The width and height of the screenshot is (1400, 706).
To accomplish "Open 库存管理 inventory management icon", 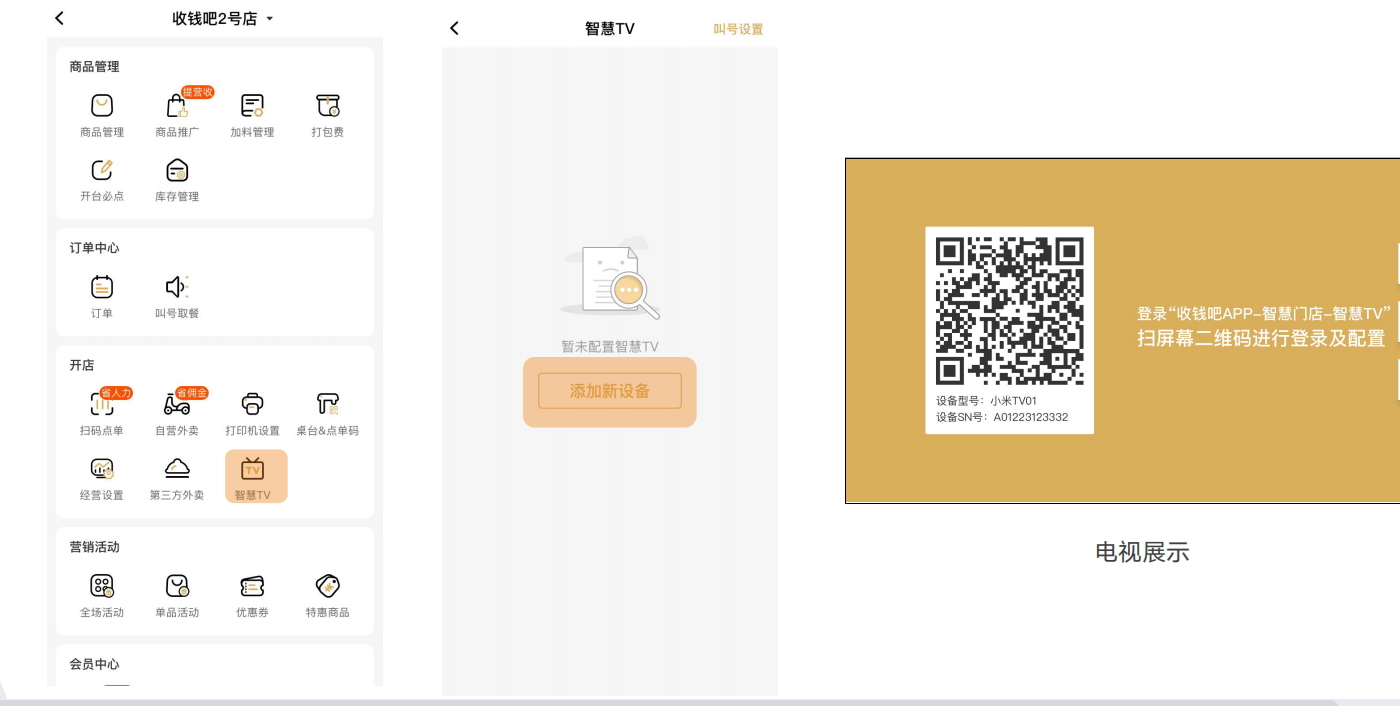I will pyautogui.click(x=177, y=170).
